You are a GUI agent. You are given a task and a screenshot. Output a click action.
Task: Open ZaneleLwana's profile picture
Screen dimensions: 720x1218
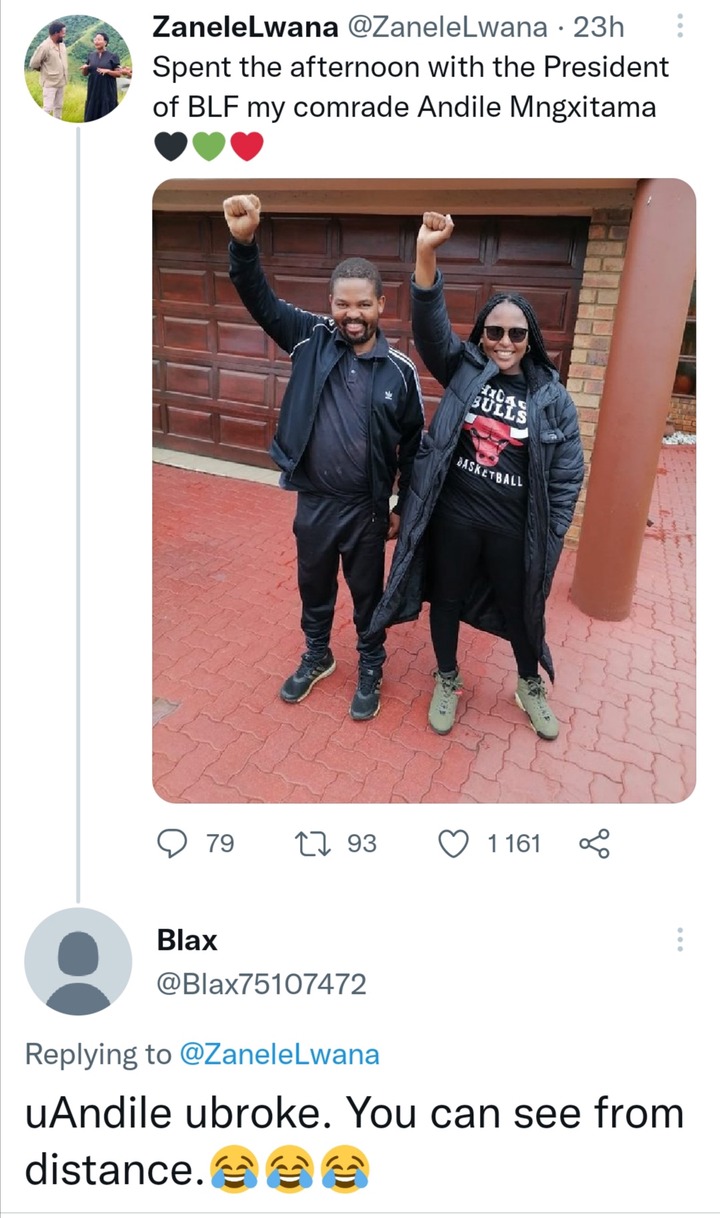coord(78,68)
